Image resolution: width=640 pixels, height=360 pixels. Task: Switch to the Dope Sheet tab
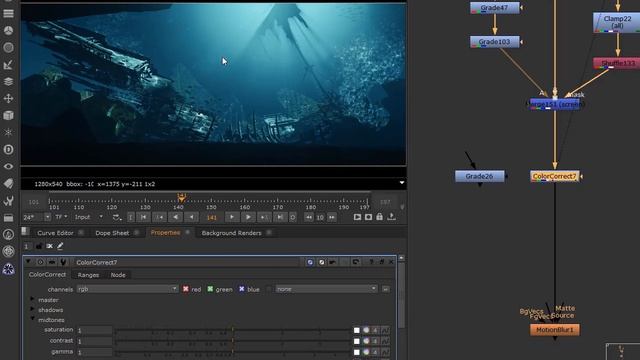(112, 233)
